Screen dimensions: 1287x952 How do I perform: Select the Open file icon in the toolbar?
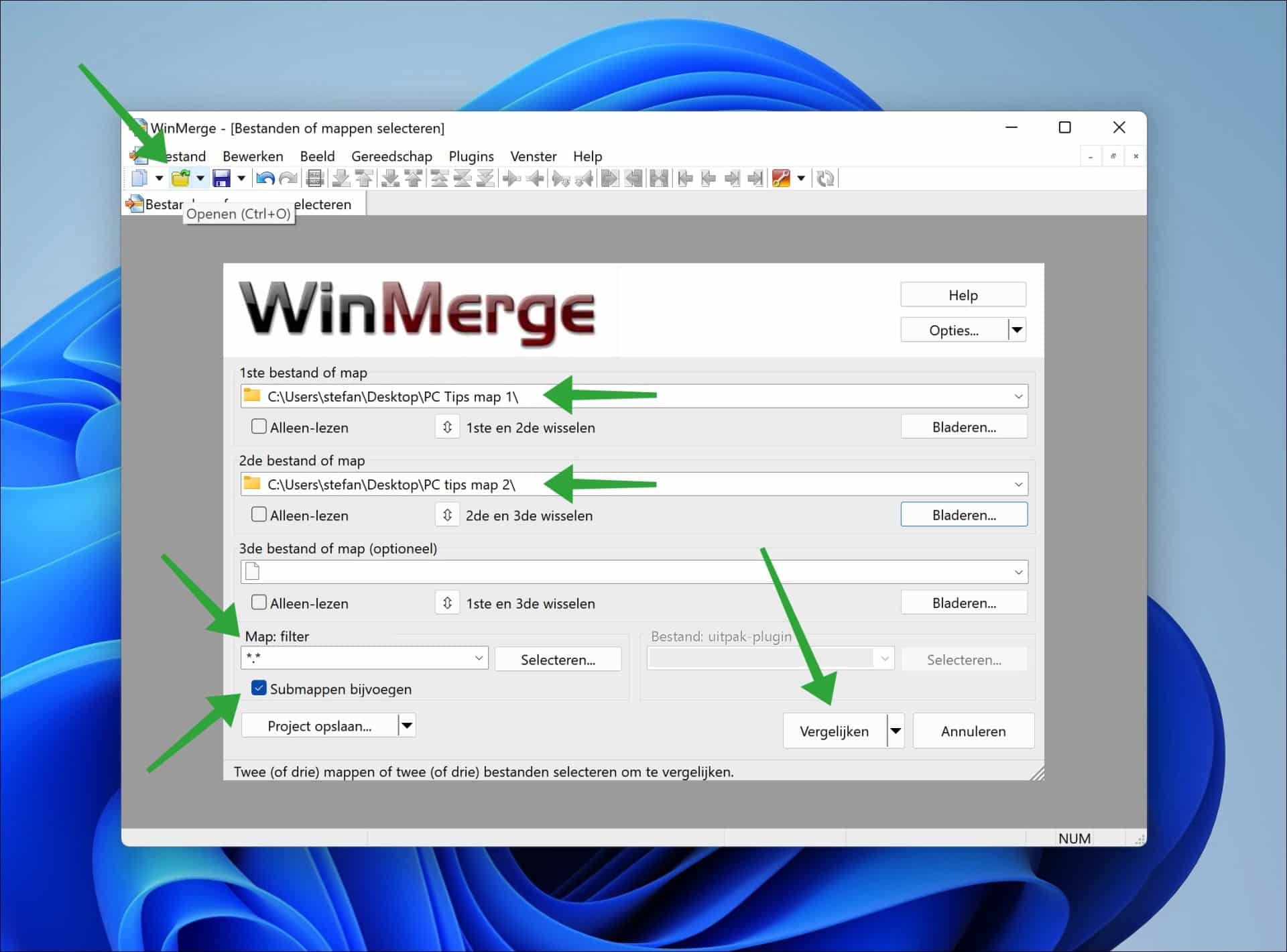pos(182,178)
